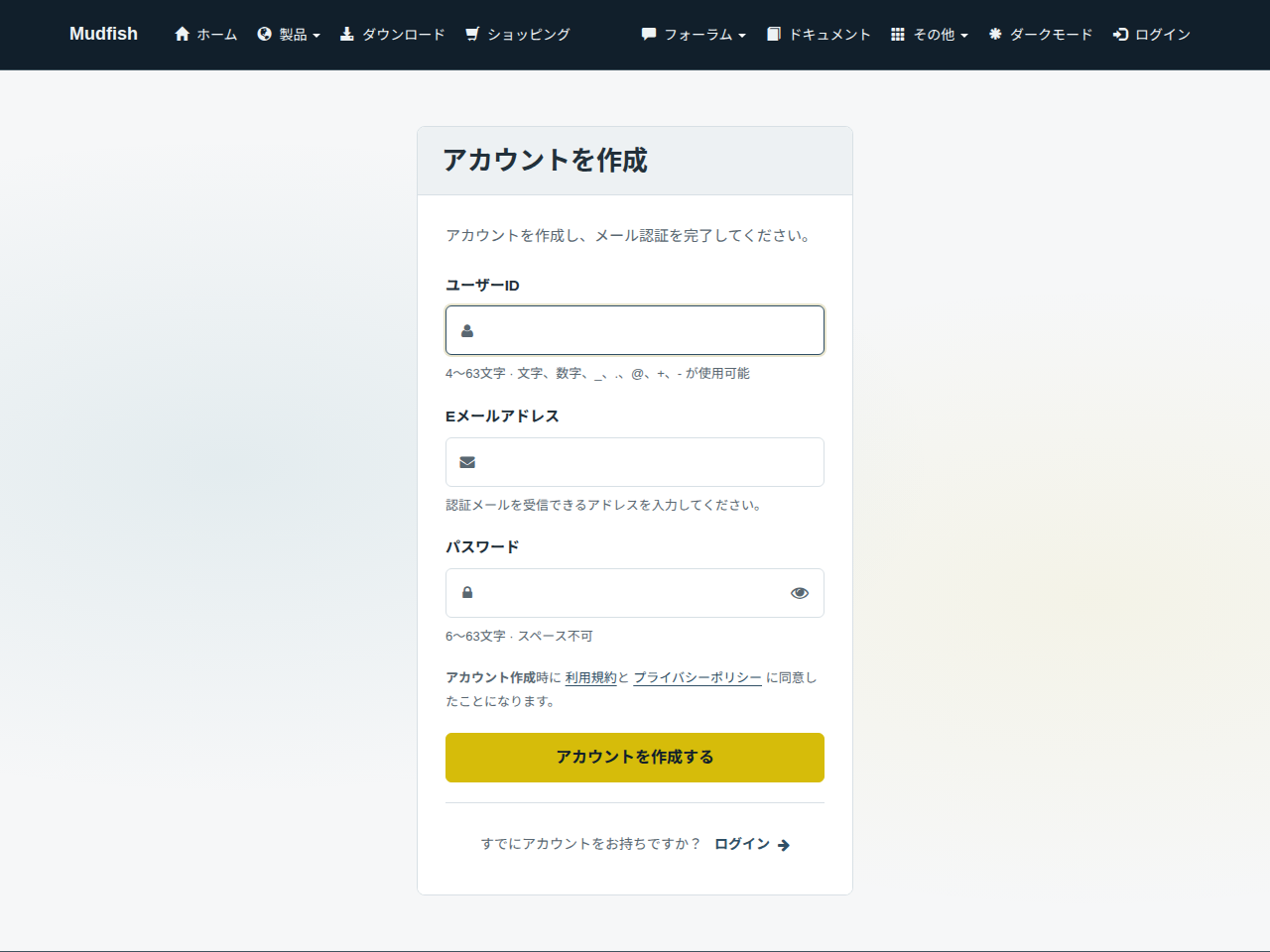Click the globe icon beside 製品
Image resolution: width=1270 pixels, height=952 pixels.
[x=264, y=34]
